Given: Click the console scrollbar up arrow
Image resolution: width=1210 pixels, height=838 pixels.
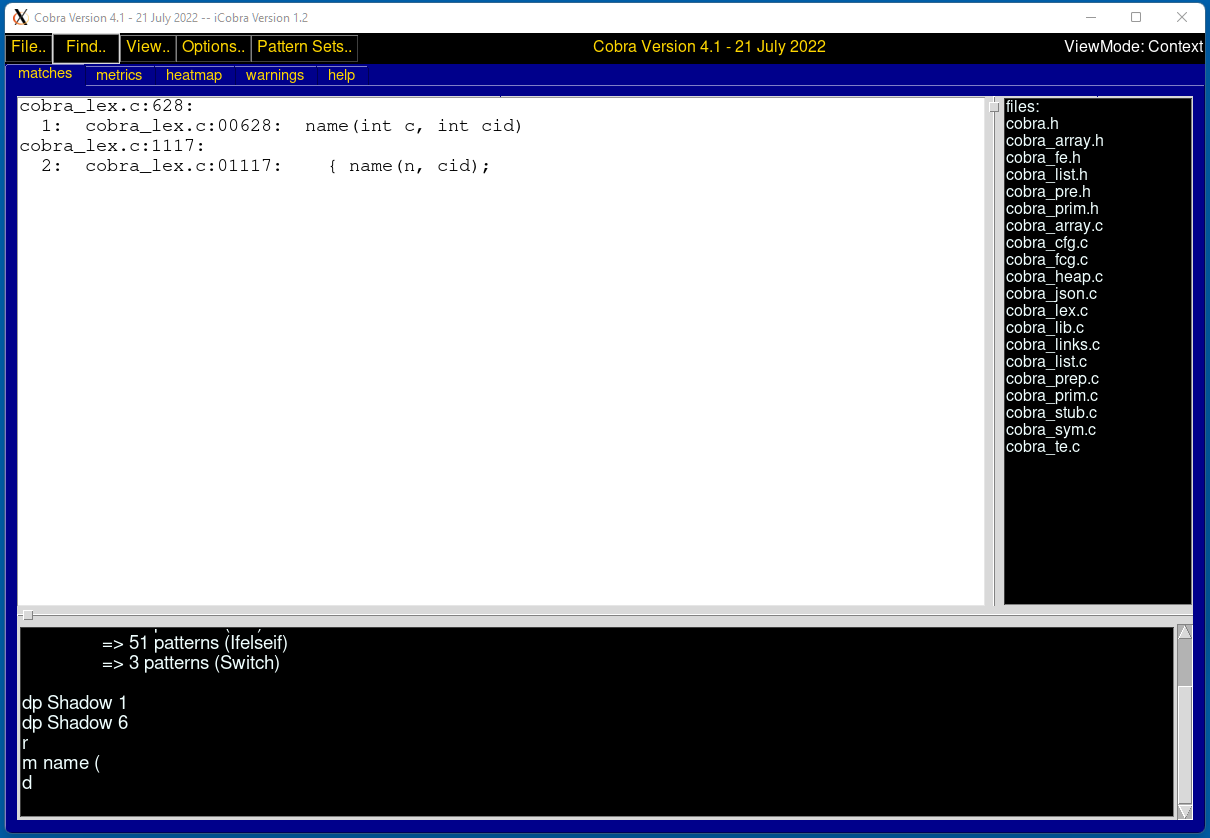Looking at the screenshot, I should (1185, 632).
